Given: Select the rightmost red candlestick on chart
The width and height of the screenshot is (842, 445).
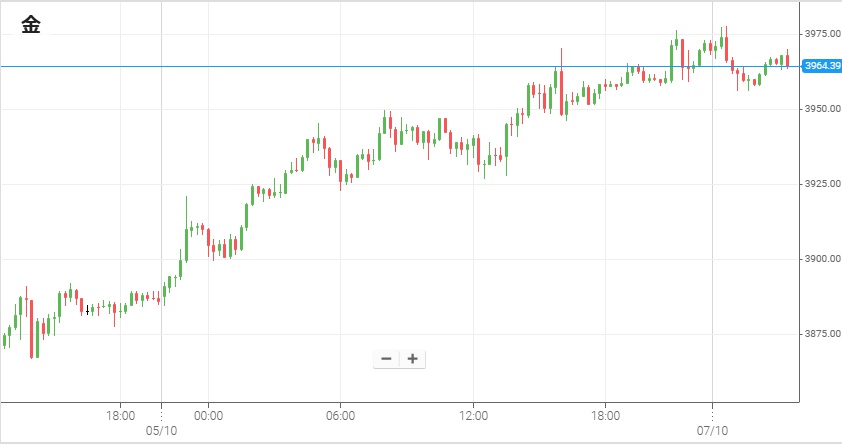Looking at the screenshot, I should [x=788, y=60].
